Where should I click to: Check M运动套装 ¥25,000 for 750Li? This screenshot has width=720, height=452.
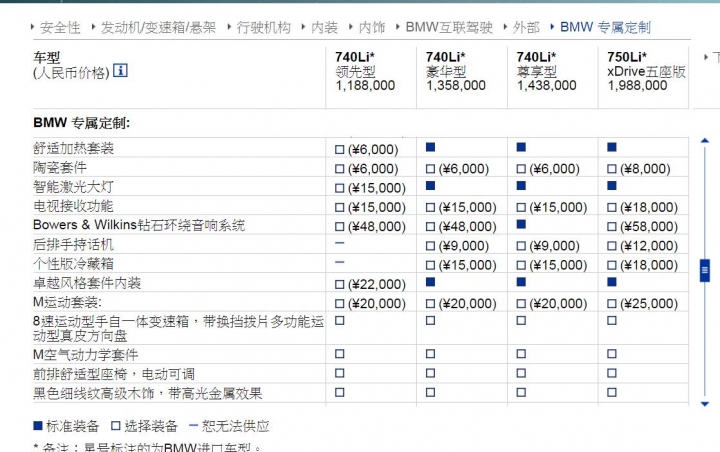612,304
